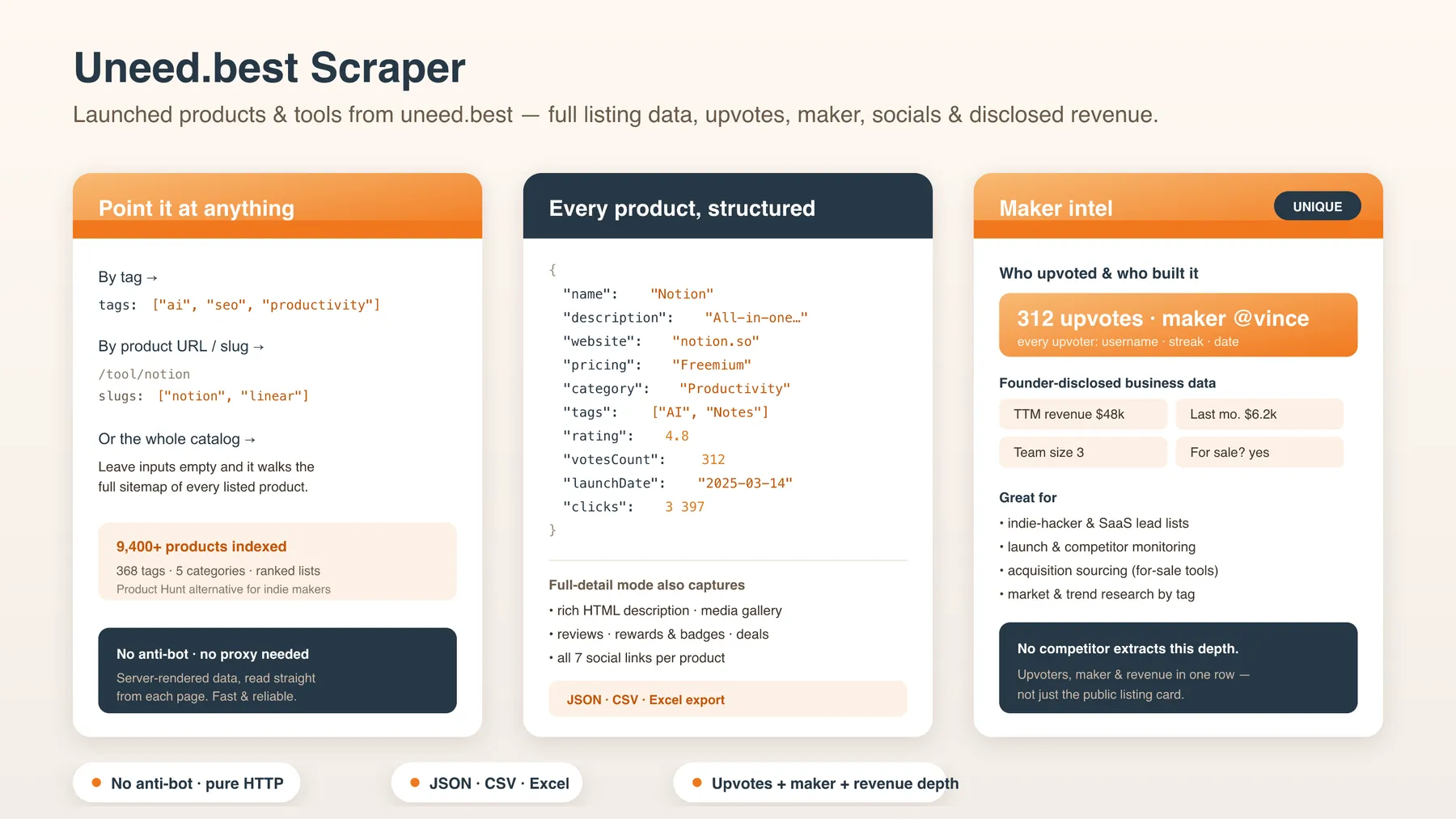Click the JSON "votesCount": 312 line
Viewport: 1456px width, 819px height.
tap(644, 459)
